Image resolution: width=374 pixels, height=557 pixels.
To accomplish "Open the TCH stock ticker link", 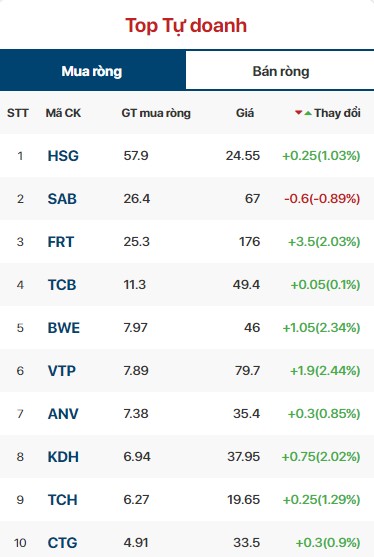I will [x=63, y=499].
